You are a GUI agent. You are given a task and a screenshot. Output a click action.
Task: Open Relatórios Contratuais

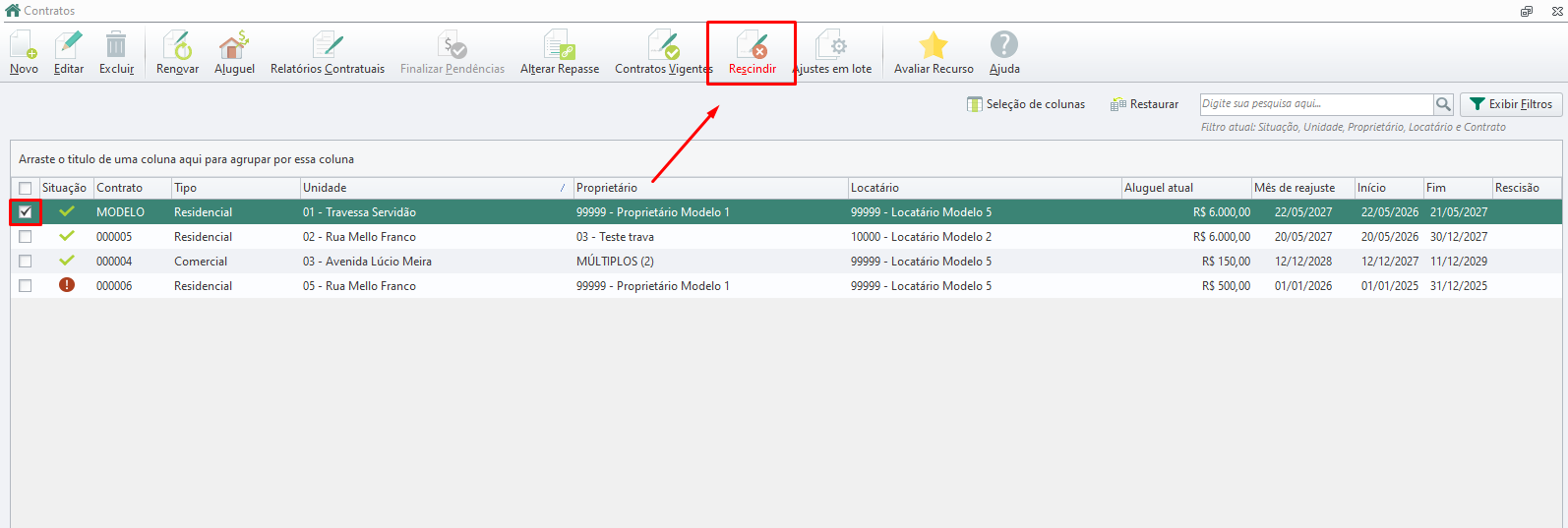[328, 53]
